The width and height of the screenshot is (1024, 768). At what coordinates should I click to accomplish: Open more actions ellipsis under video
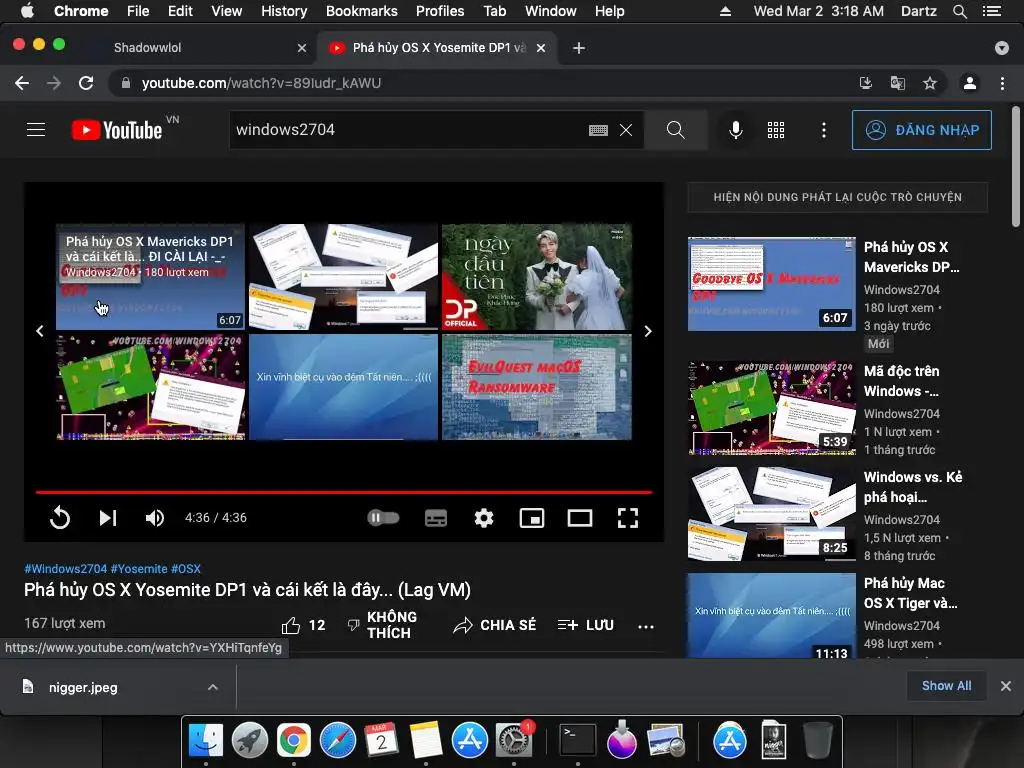(646, 626)
